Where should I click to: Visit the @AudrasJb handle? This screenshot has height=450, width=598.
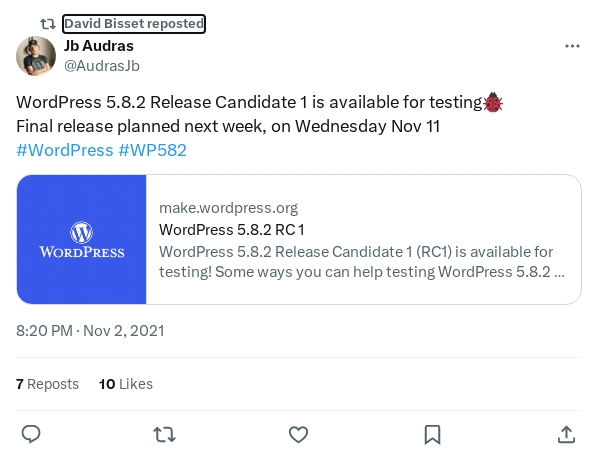pyautogui.click(x=102, y=66)
